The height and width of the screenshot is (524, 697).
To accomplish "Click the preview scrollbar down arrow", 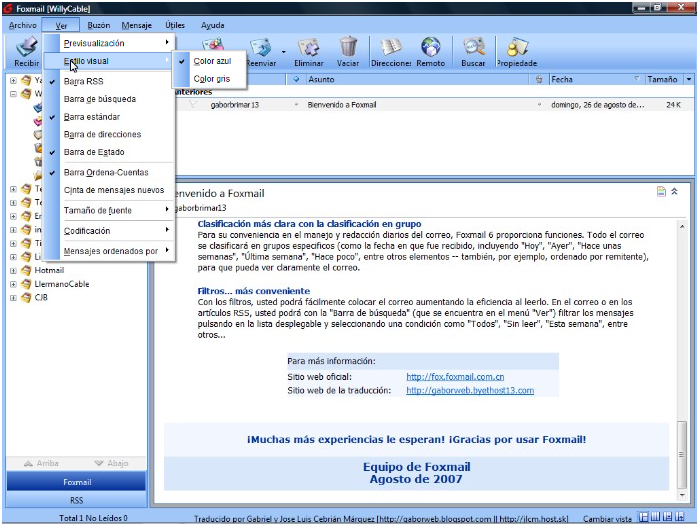I will pos(682,495).
